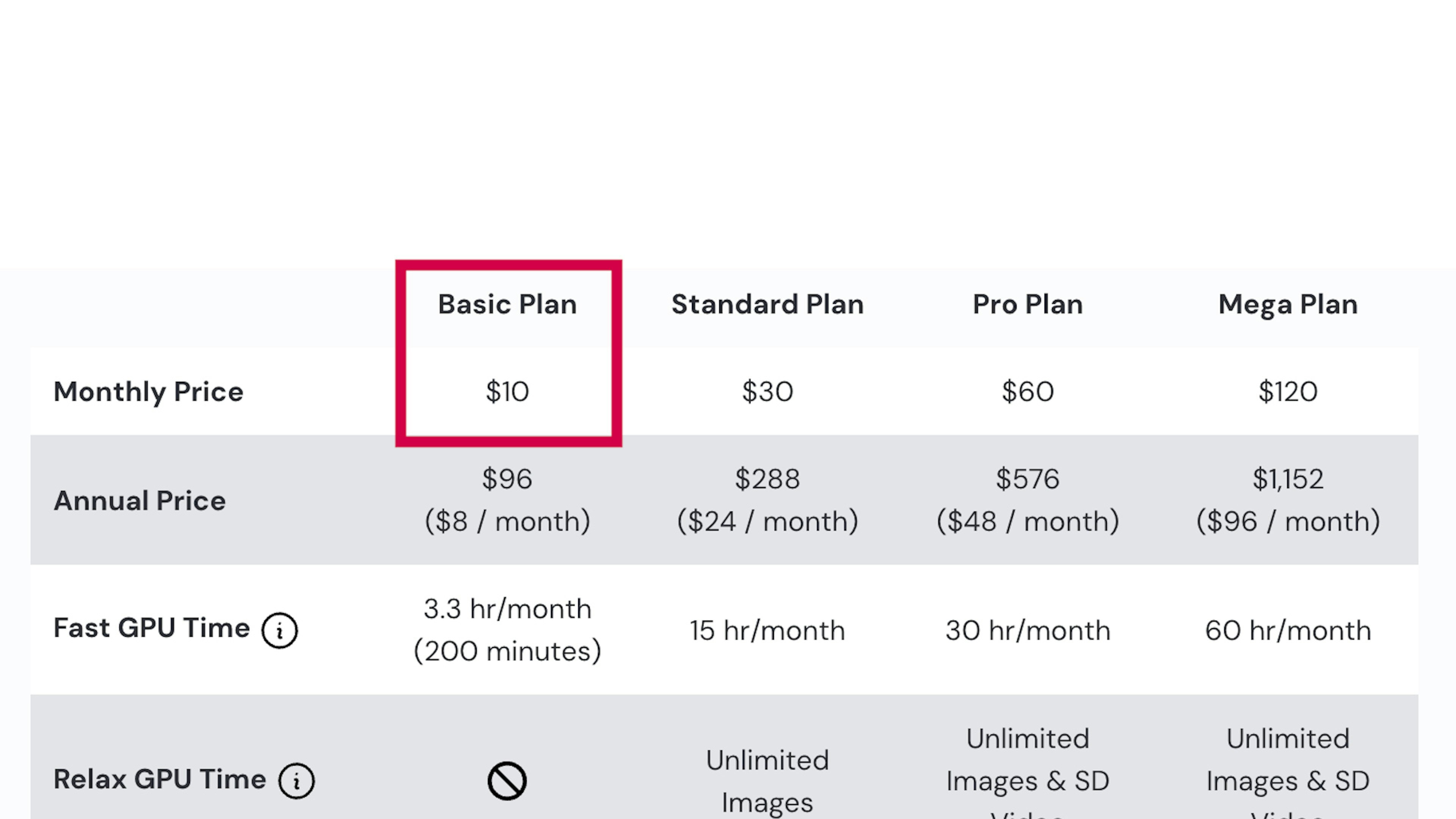Screen dimensions: 1456x819
Task: Click the $1,152 Mega annual price
Action: [1288, 479]
